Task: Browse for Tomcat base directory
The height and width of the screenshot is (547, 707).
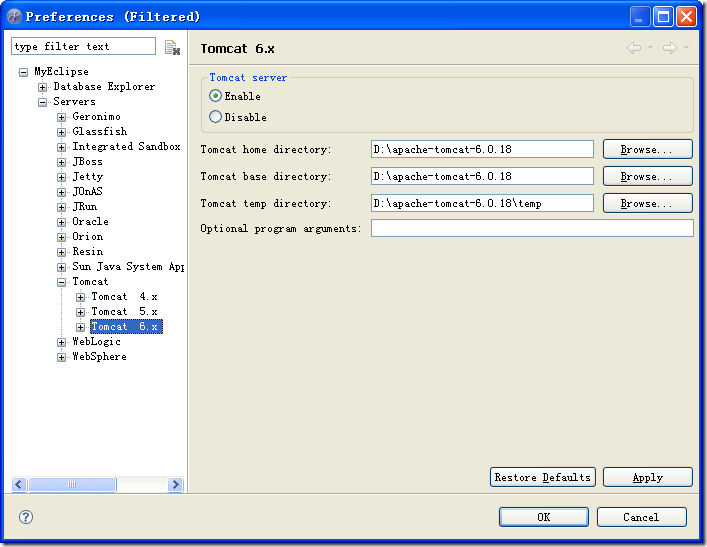Action: coord(647,176)
